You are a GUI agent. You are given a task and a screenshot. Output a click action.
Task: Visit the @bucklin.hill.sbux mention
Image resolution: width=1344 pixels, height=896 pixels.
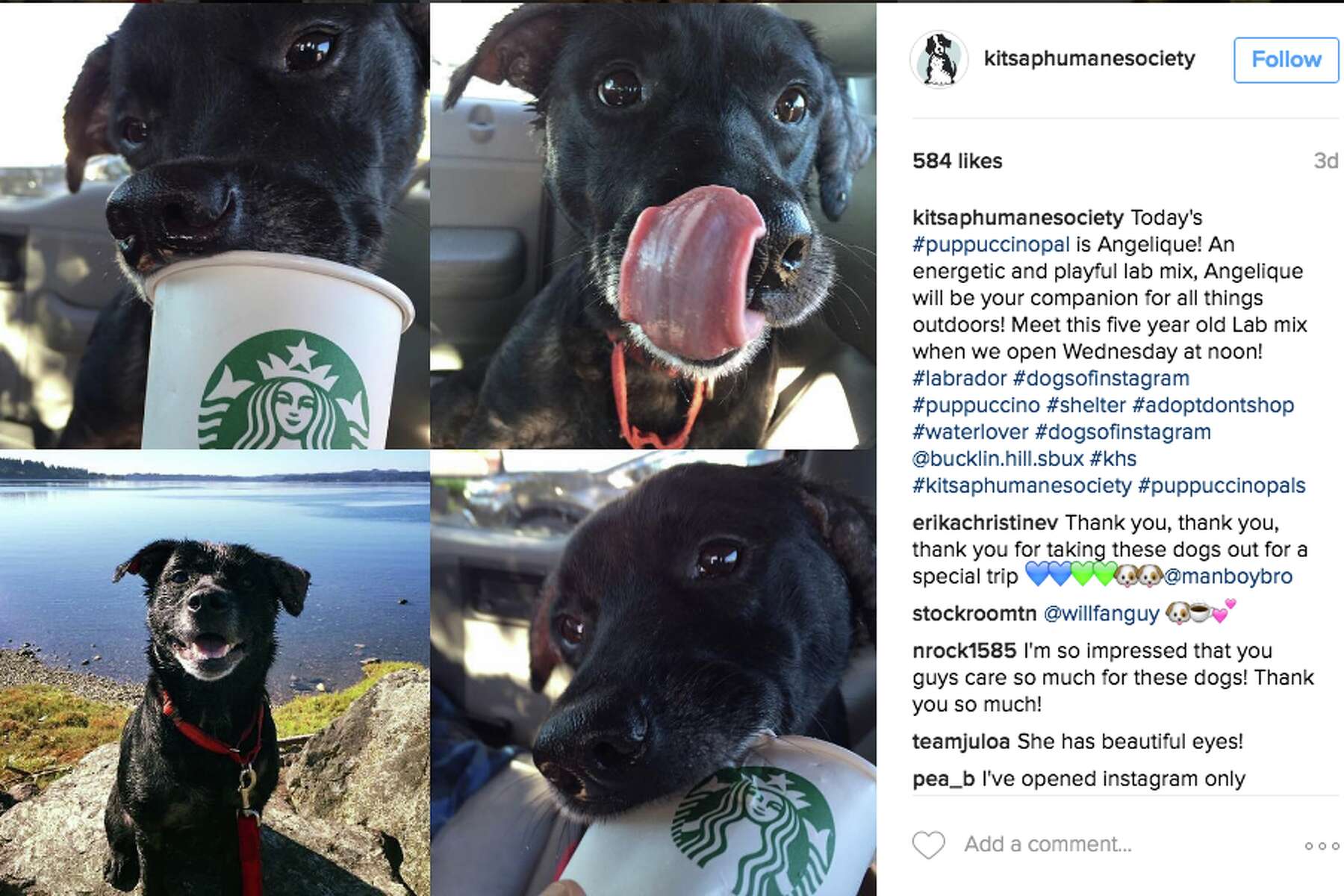point(998,458)
